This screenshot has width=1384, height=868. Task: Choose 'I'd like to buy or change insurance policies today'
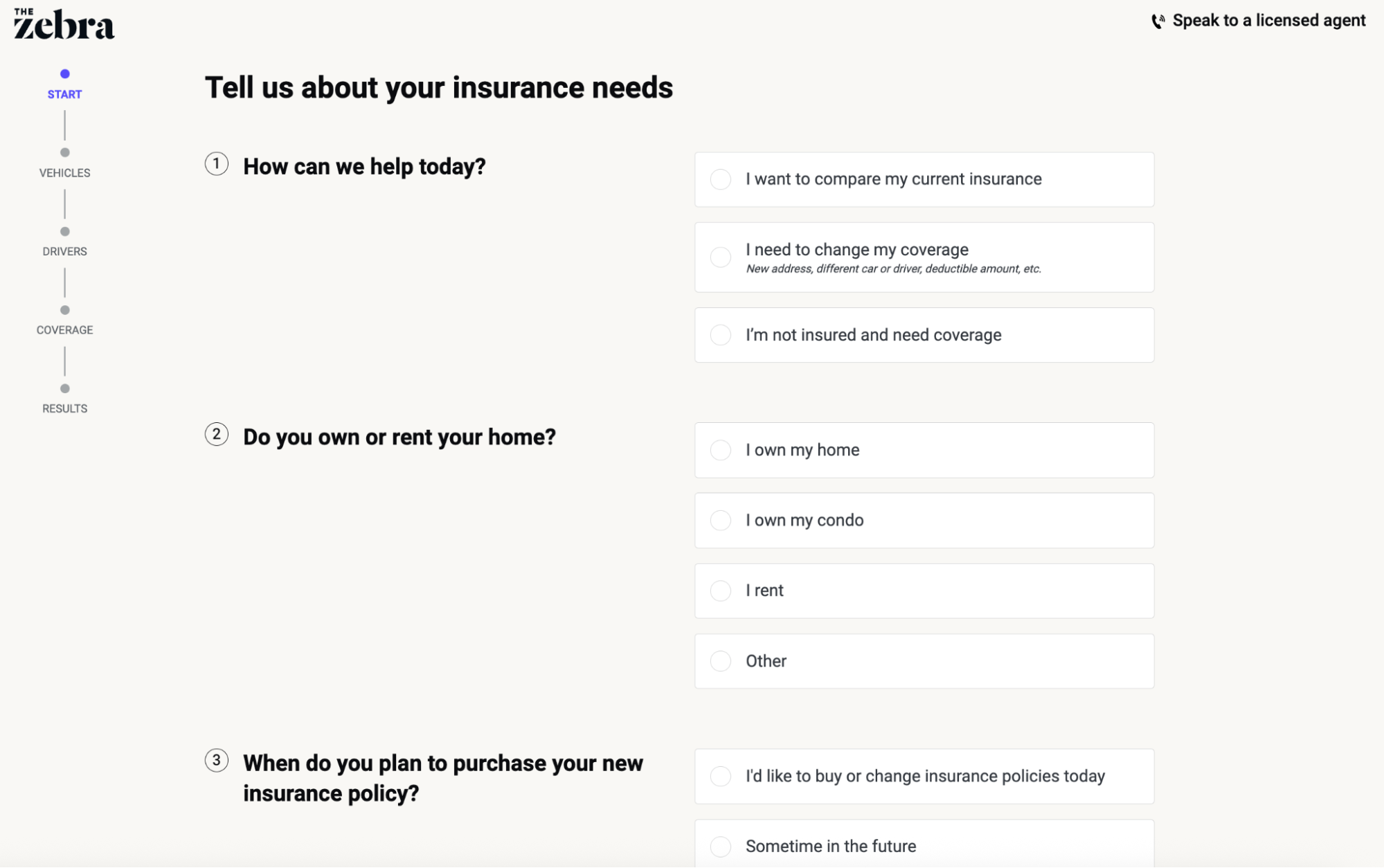(x=924, y=777)
